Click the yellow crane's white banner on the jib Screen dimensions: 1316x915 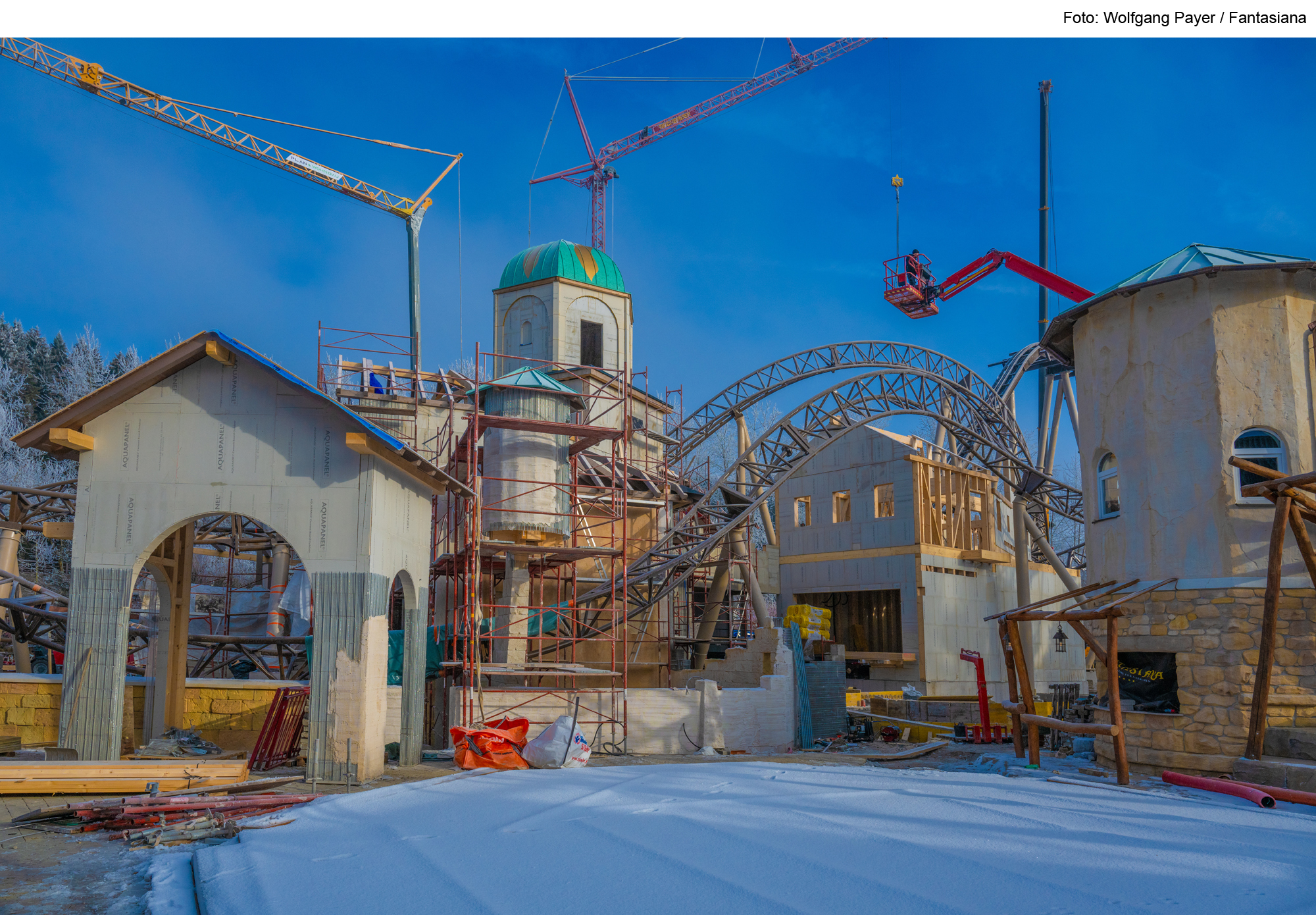(314, 167)
